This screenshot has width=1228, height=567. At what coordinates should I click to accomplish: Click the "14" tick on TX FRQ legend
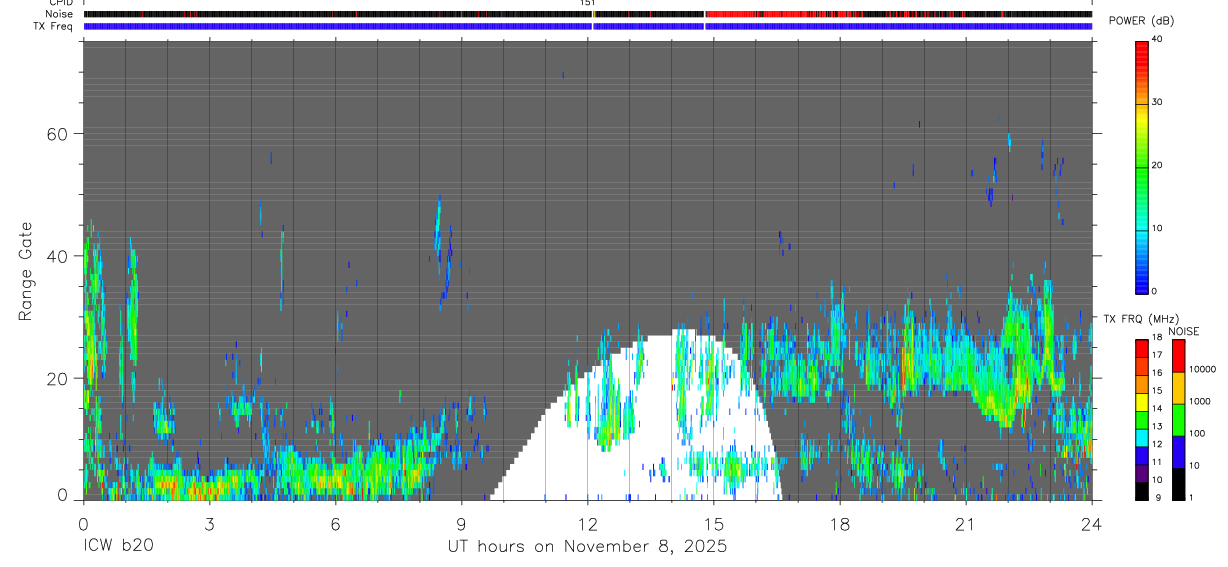1157,409
